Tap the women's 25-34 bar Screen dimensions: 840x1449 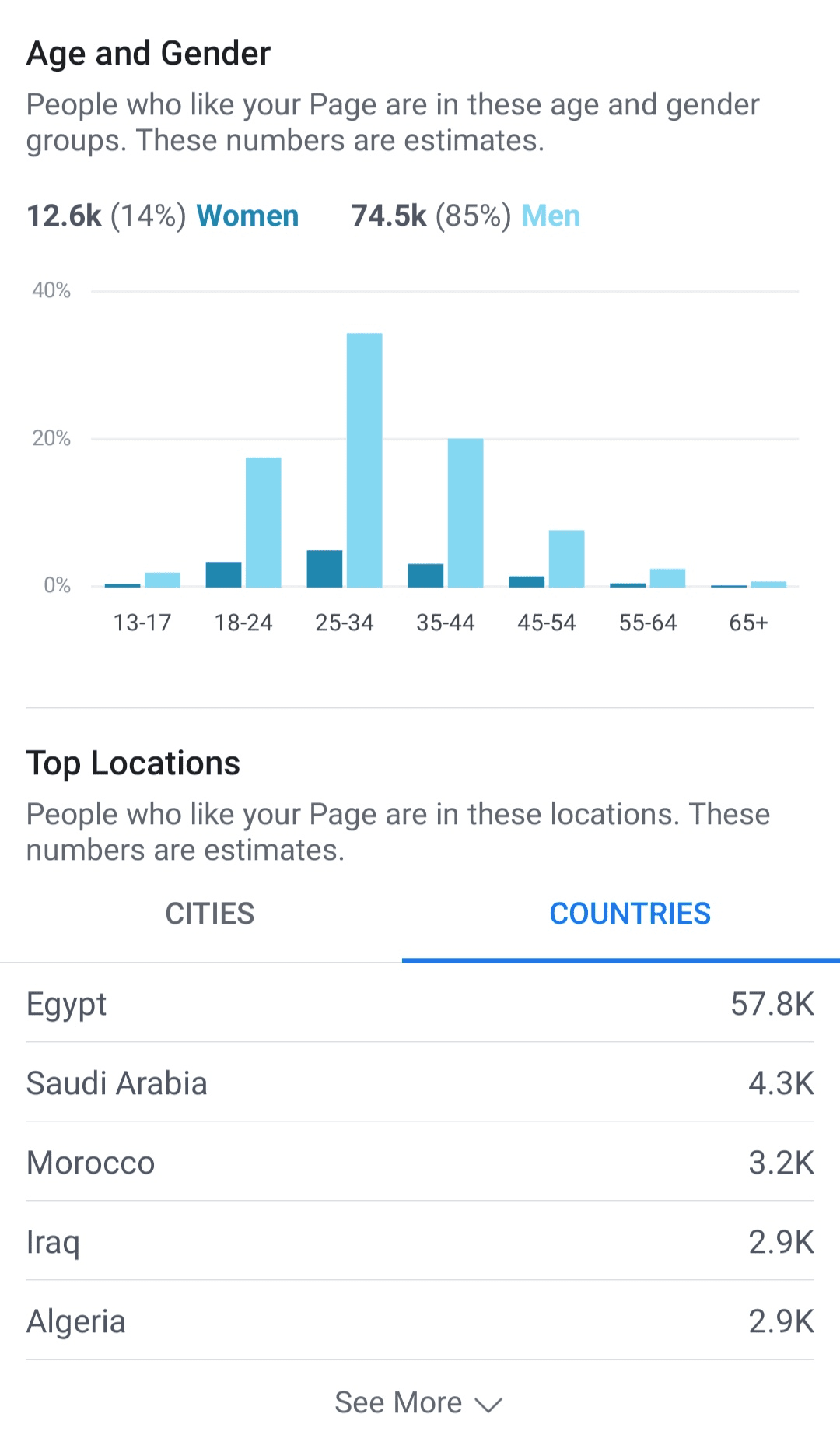click(324, 569)
